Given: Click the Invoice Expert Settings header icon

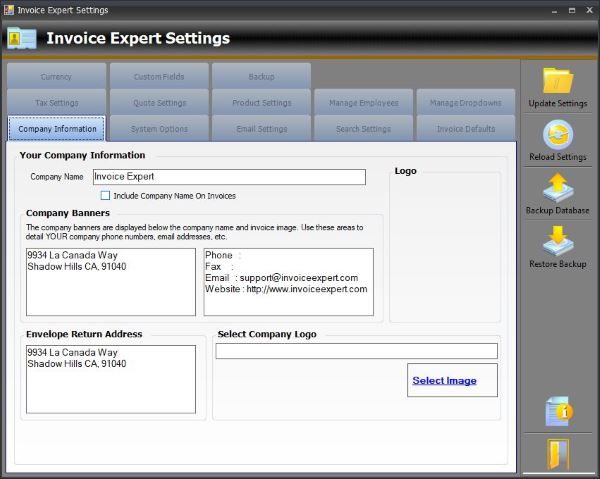Looking at the screenshot, I should pos(21,38).
